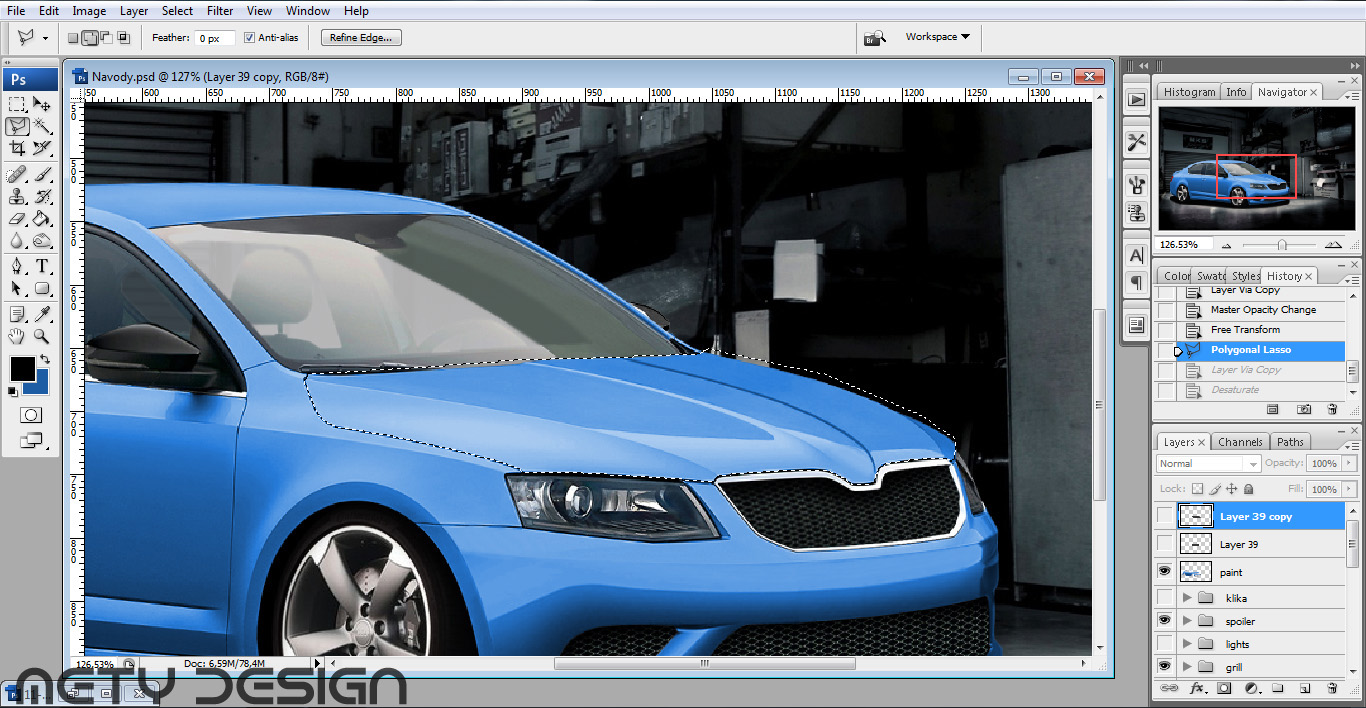Uncheck the Anti-alias checkbox
The width and height of the screenshot is (1366, 708).
click(249, 38)
